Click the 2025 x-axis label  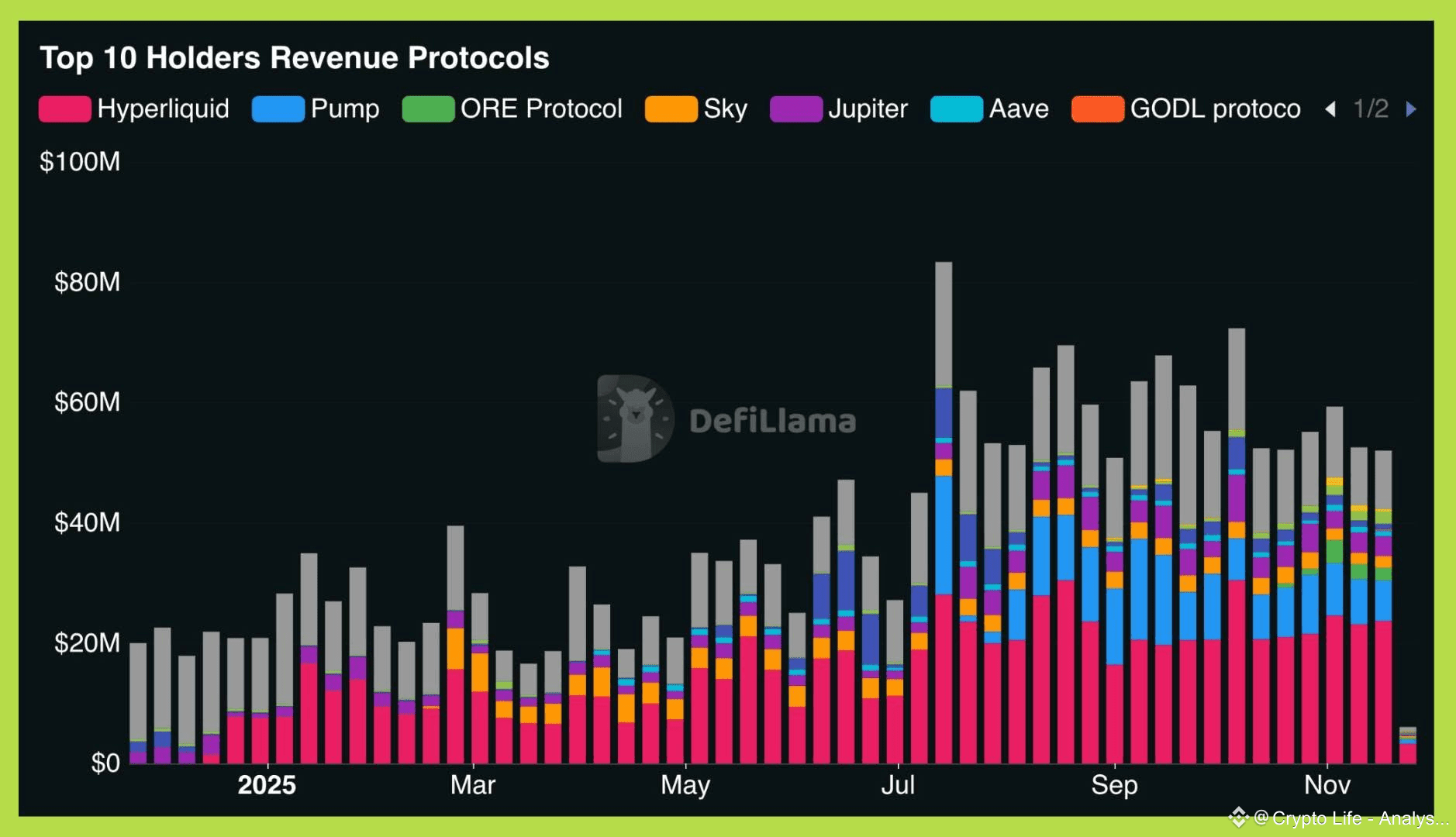267,785
